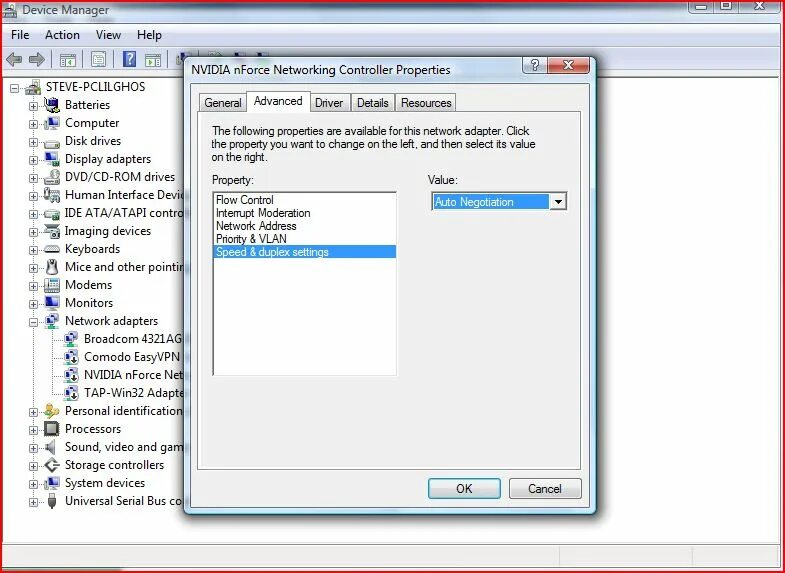Click the Display adapters icon

click(x=52, y=159)
